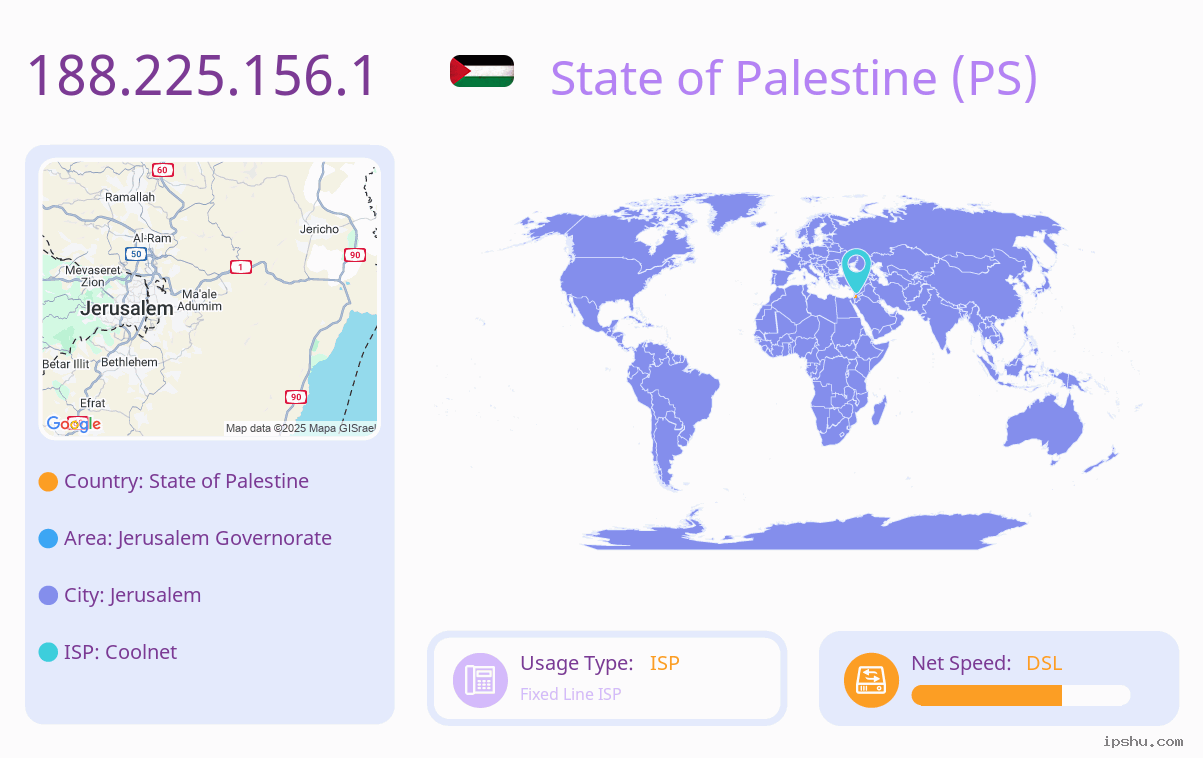Click the ISP: Coolnet text

pyautogui.click(x=120, y=652)
